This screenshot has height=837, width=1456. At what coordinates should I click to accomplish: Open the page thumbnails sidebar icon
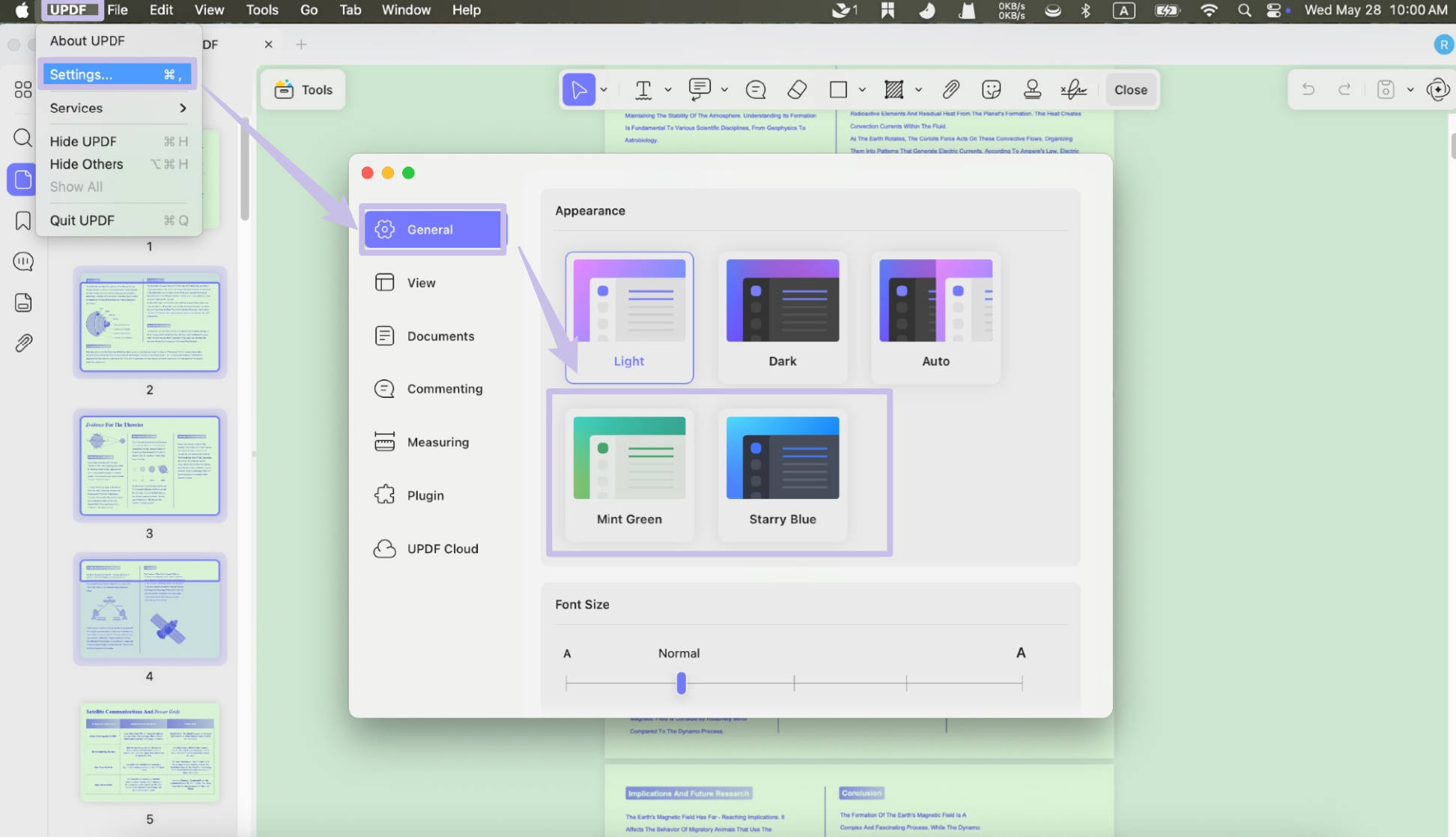click(23, 180)
